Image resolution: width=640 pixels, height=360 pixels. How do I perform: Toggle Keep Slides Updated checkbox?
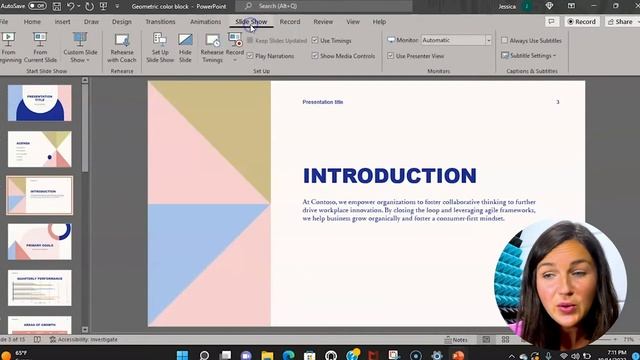[250, 40]
